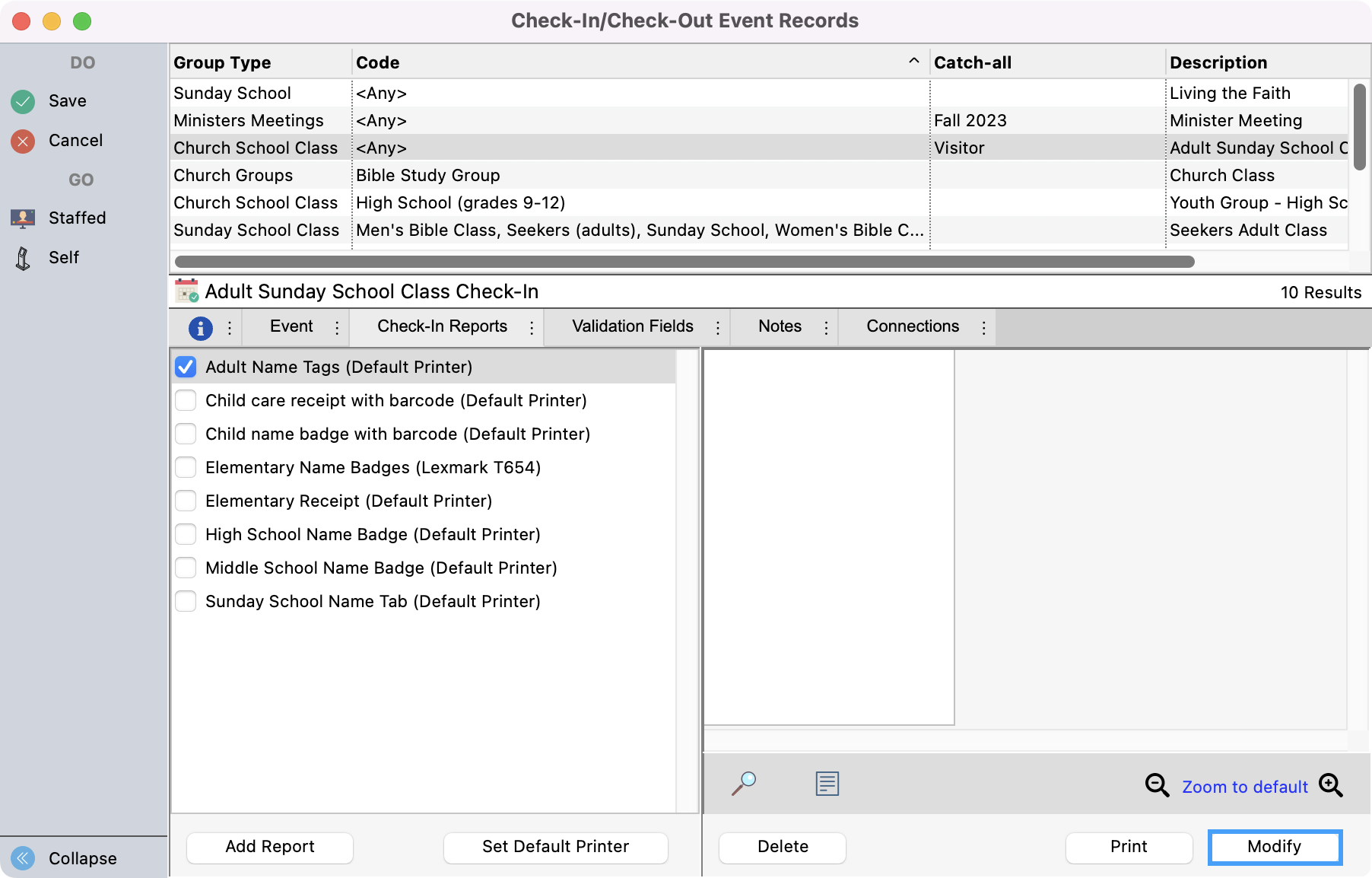The width and height of the screenshot is (1372, 878).
Task: Select the Staffed check-in icon in sidebar
Action: pos(23,218)
